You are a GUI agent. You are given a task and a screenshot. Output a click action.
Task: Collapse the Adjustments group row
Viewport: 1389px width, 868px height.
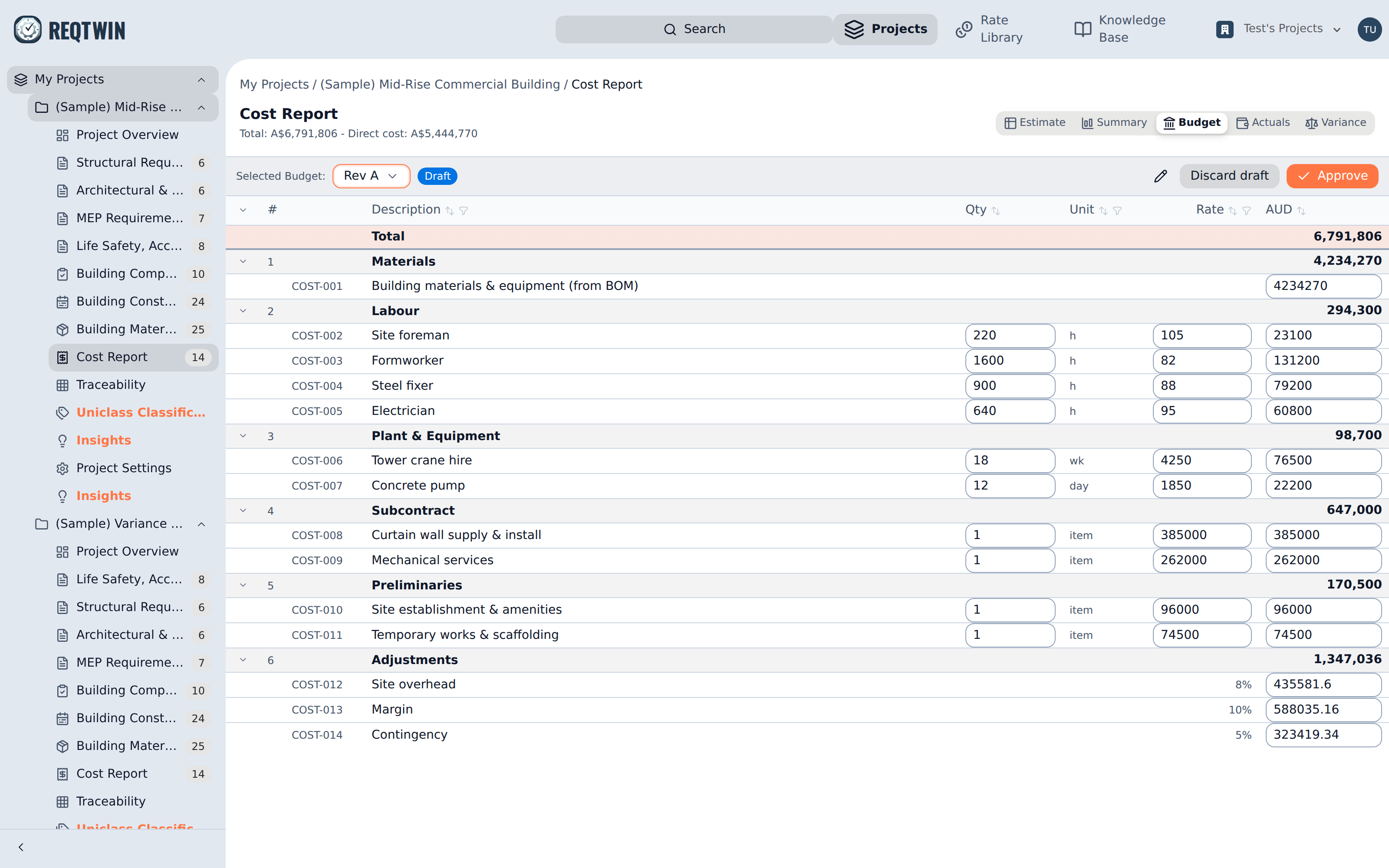pos(243,660)
